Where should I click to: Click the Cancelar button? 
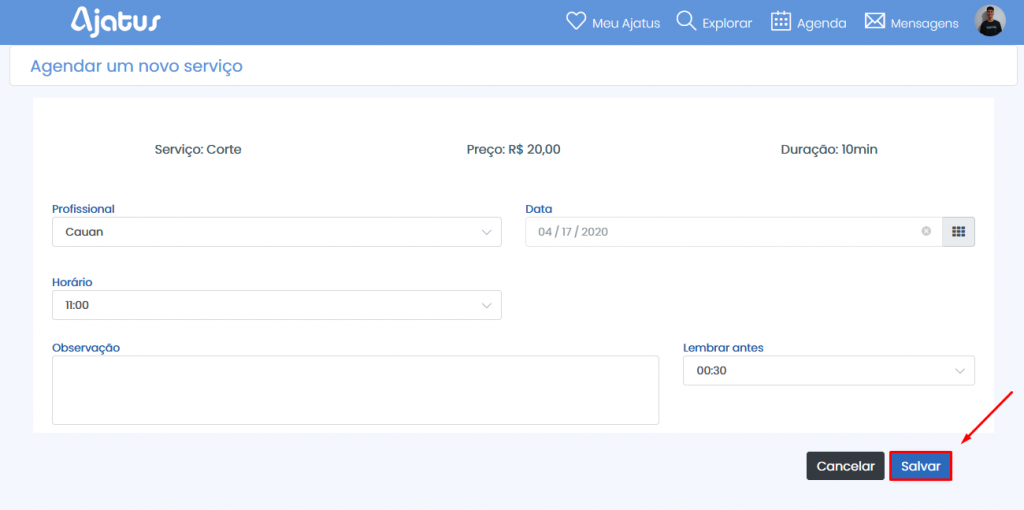(x=846, y=466)
